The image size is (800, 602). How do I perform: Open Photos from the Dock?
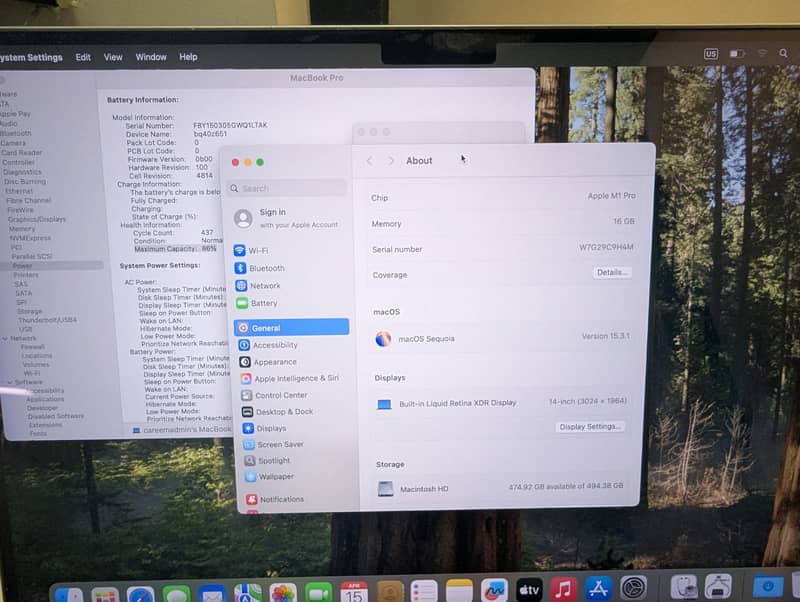pyautogui.click(x=283, y=592)
